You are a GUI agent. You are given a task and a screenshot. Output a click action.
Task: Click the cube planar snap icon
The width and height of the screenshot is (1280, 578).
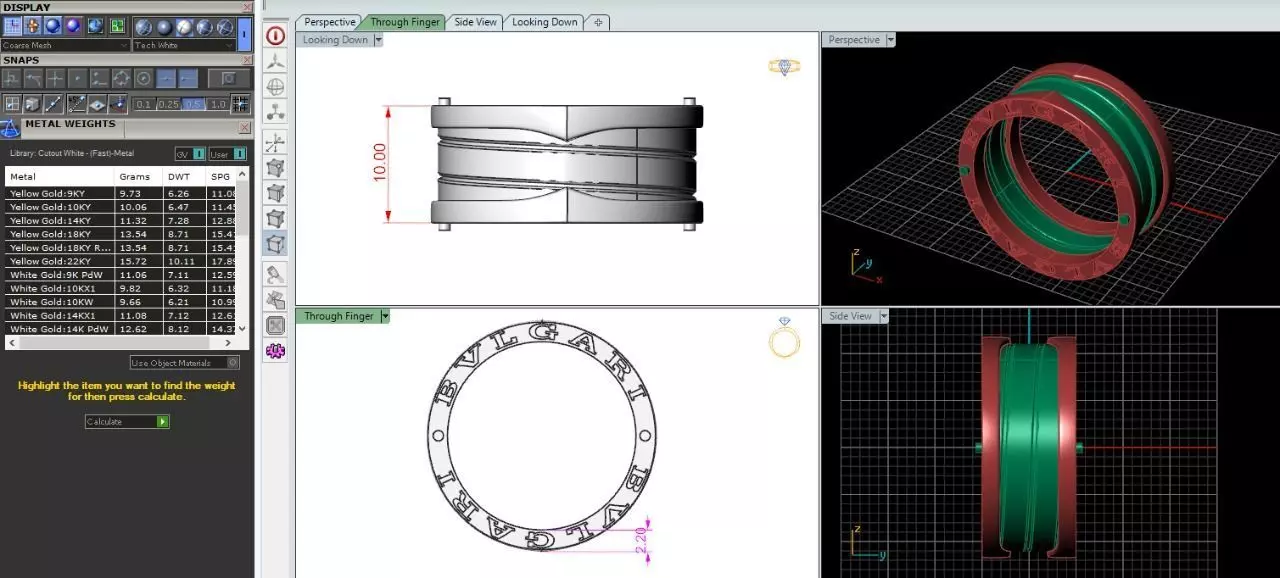click(32, 104)
